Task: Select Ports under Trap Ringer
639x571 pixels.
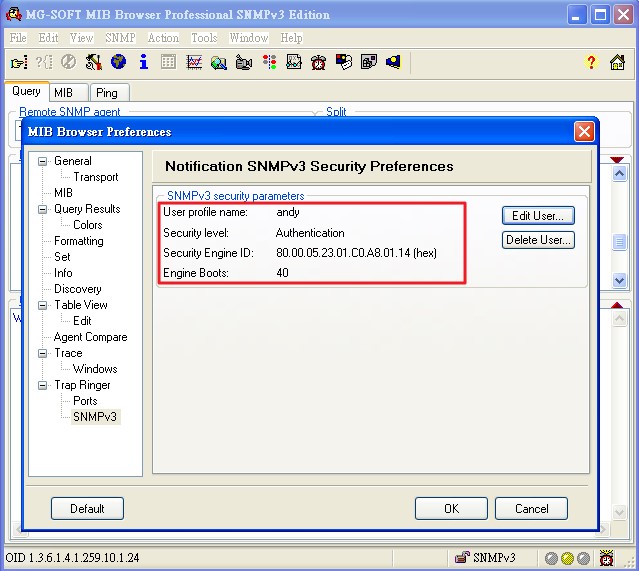Action: 85,401
